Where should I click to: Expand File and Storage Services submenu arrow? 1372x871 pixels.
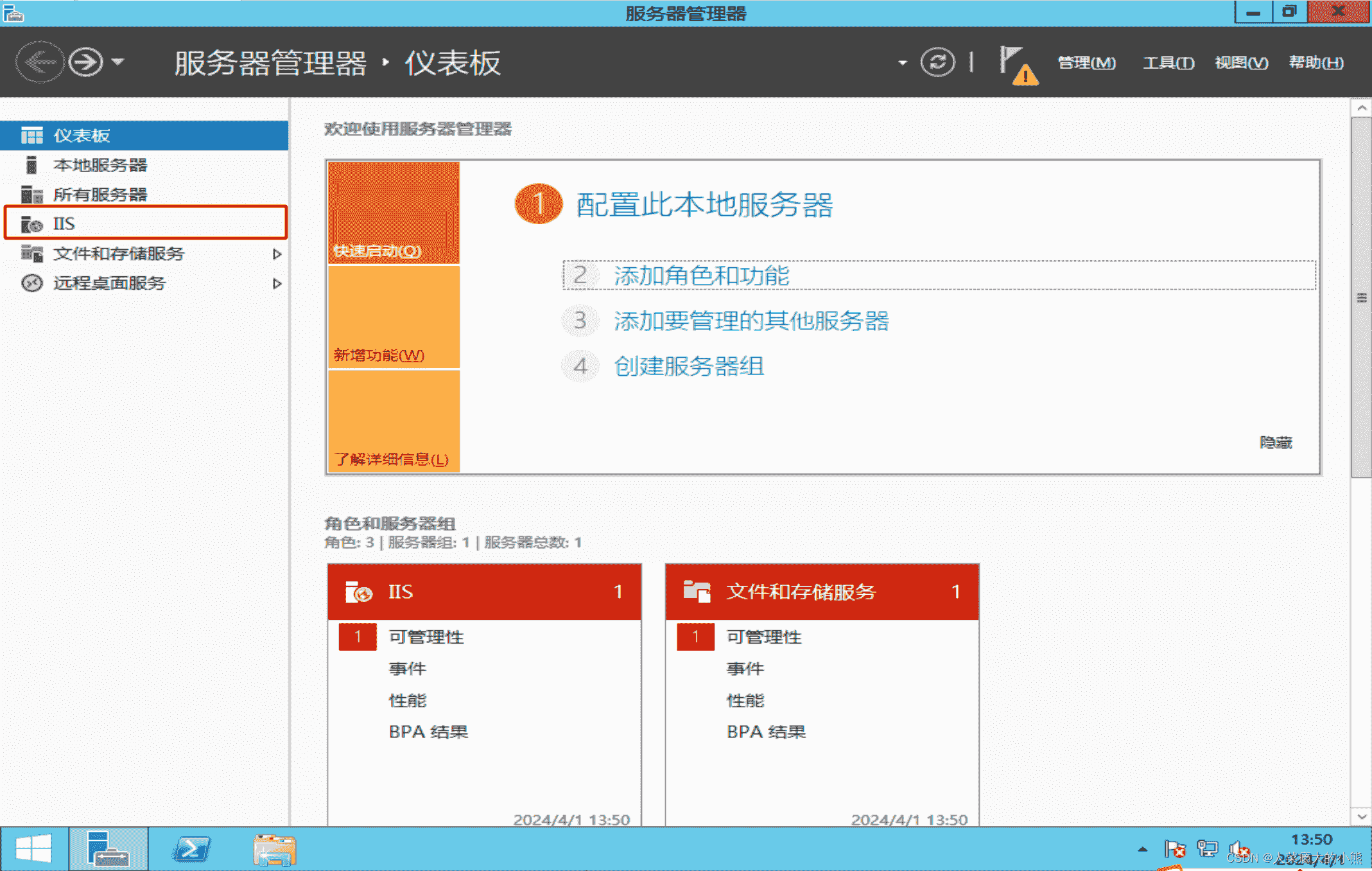[x=277, y=254]
